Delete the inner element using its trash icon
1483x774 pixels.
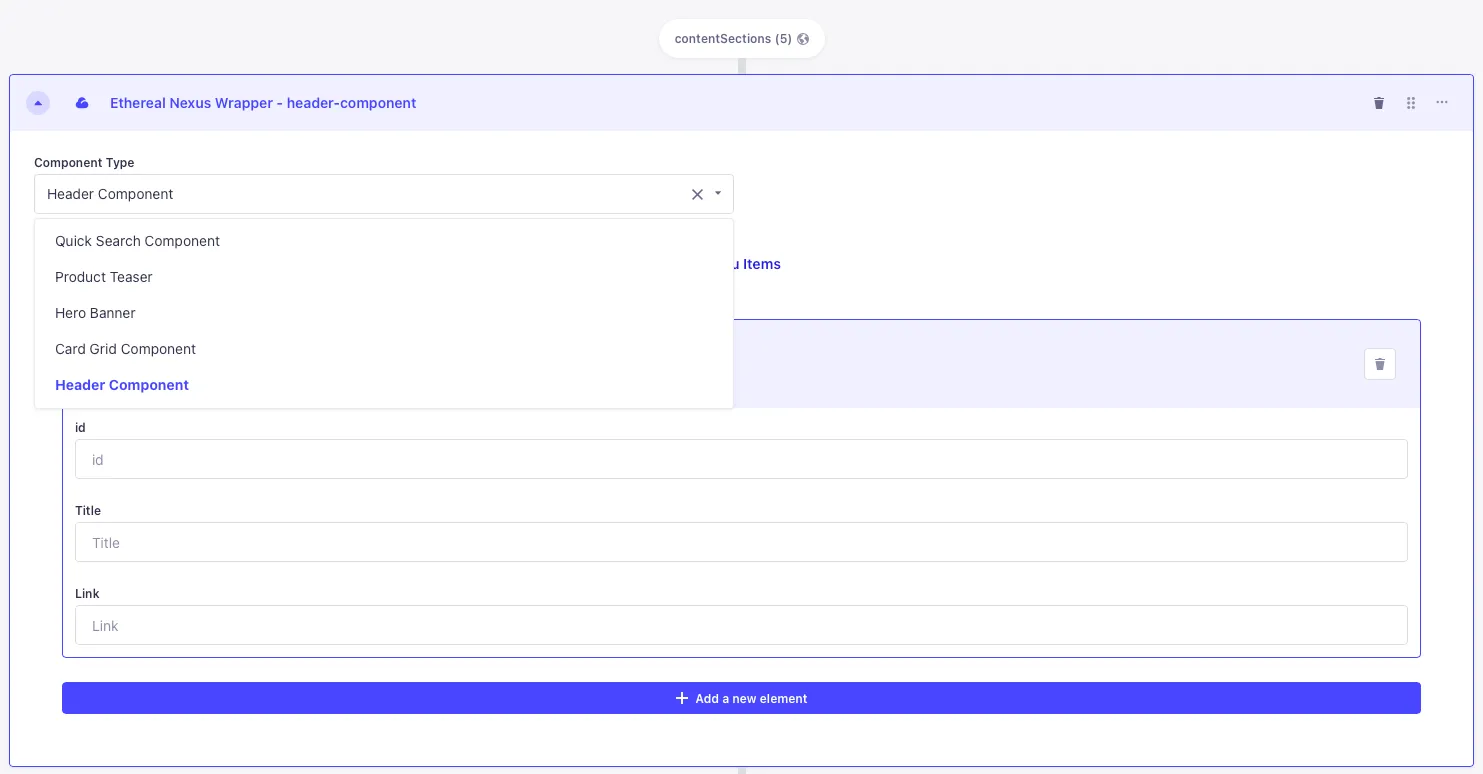pos(1380,364)
